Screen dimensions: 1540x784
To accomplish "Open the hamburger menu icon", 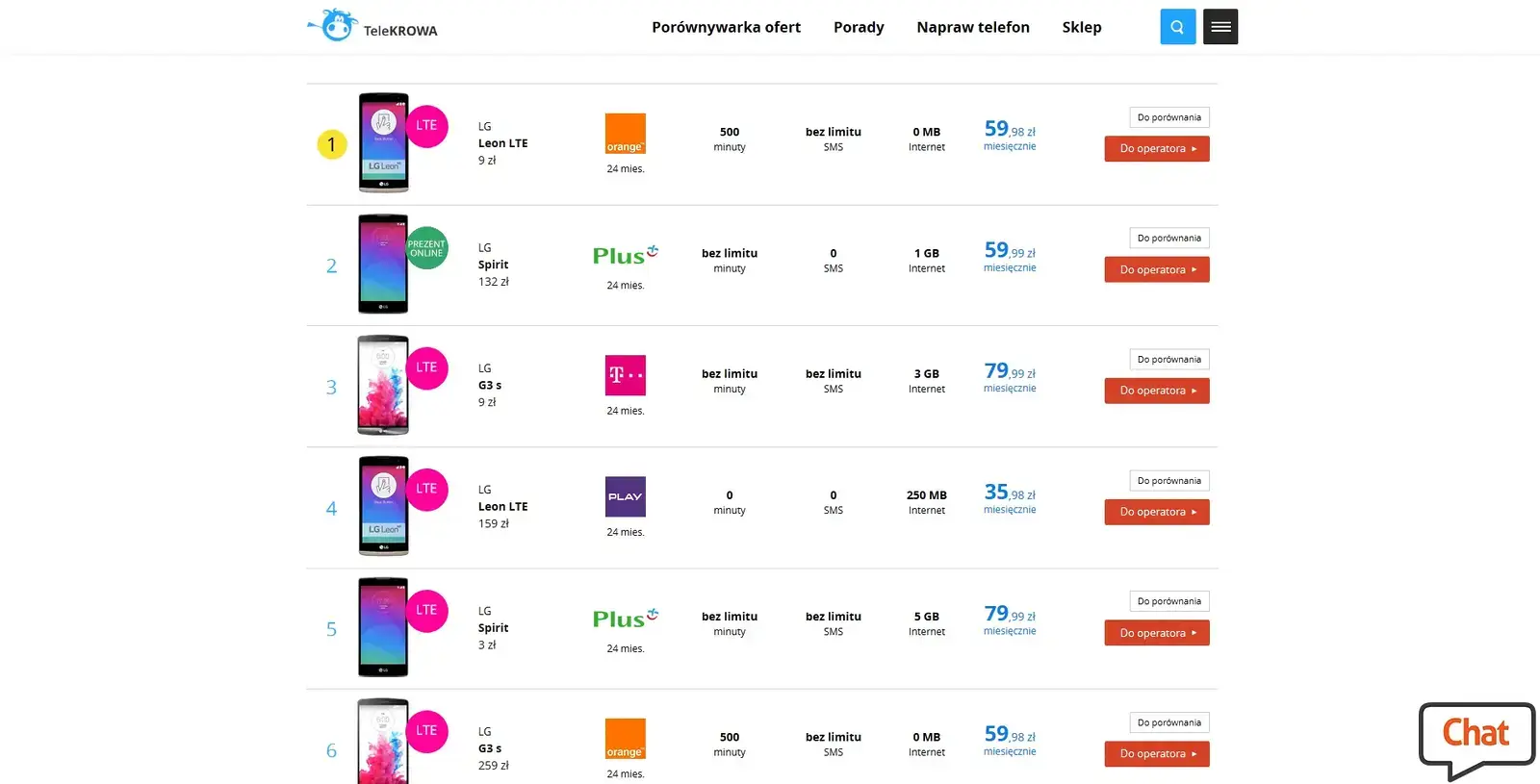I will (x=1220, y=27).
